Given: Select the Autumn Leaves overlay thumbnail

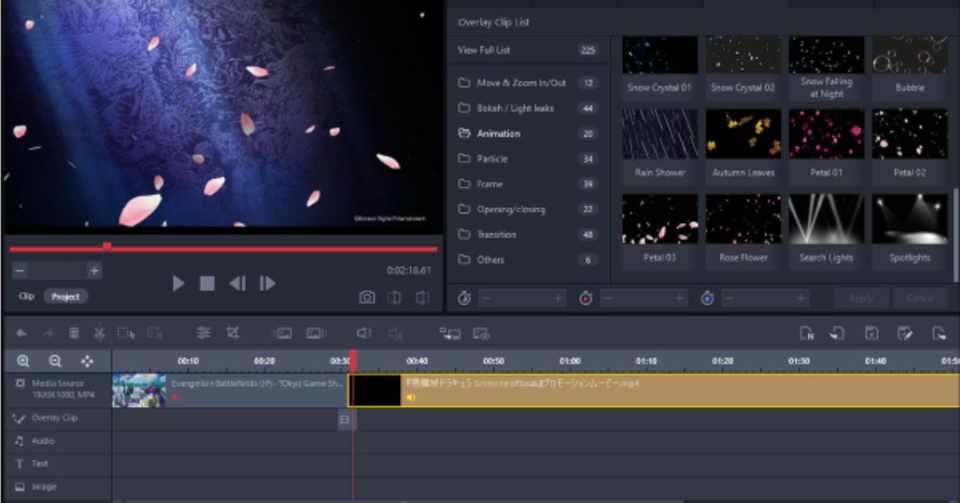Looking at the screenshot, I should click(743, 135).
